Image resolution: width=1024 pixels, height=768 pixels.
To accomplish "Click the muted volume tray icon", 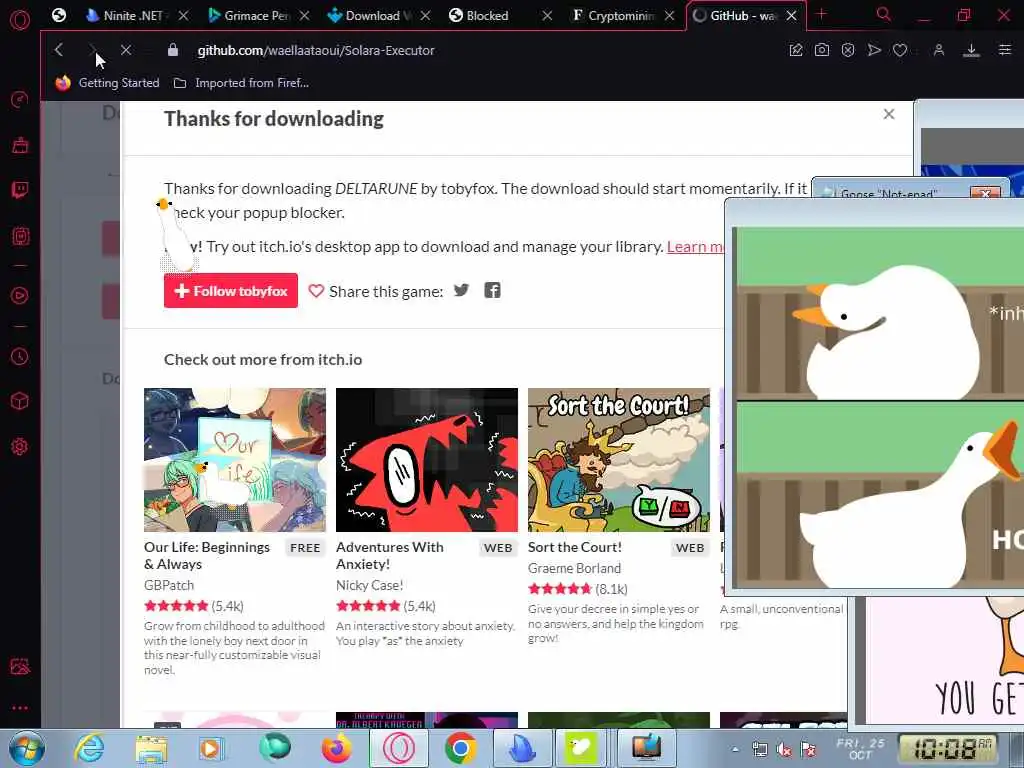I will click(784, 750).
